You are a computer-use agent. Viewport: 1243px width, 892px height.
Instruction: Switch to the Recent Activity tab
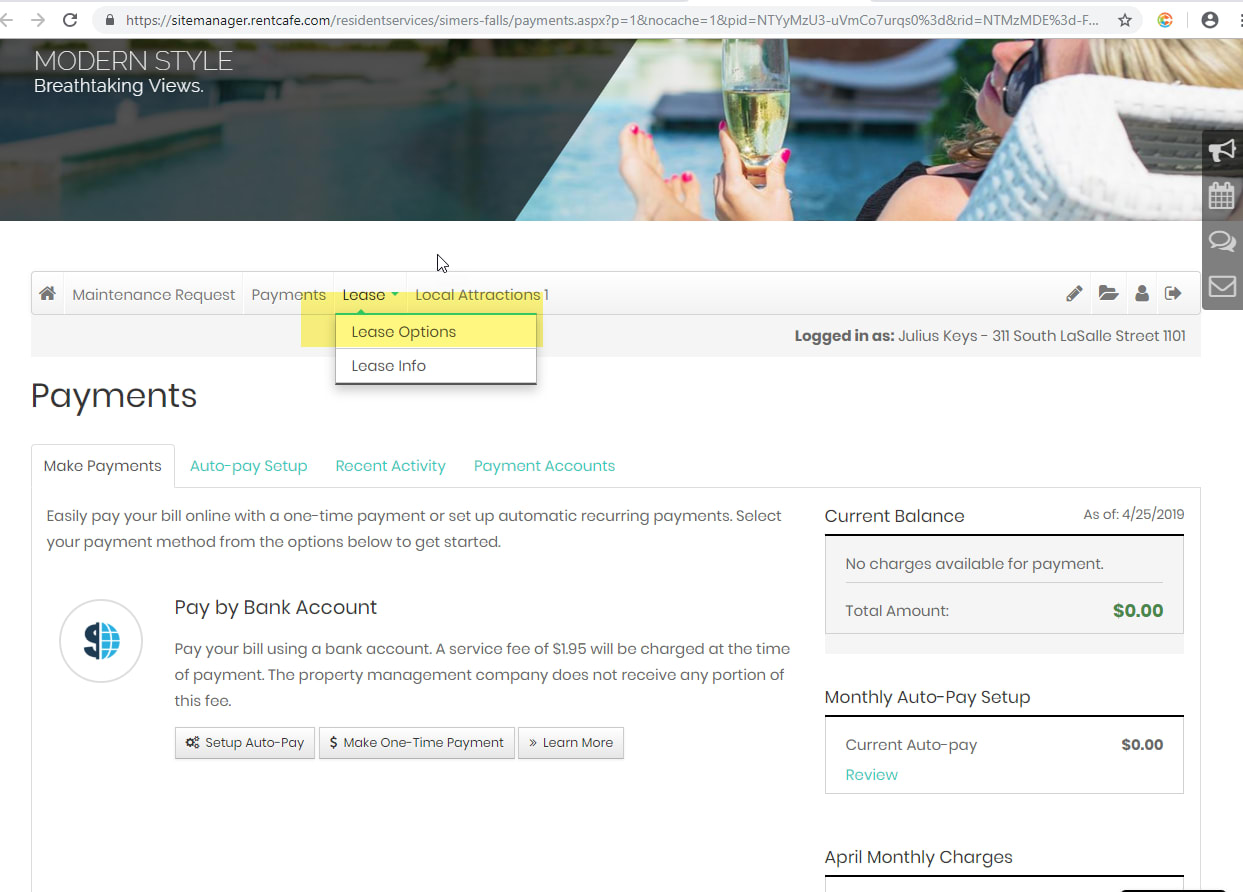click(390, 466)
